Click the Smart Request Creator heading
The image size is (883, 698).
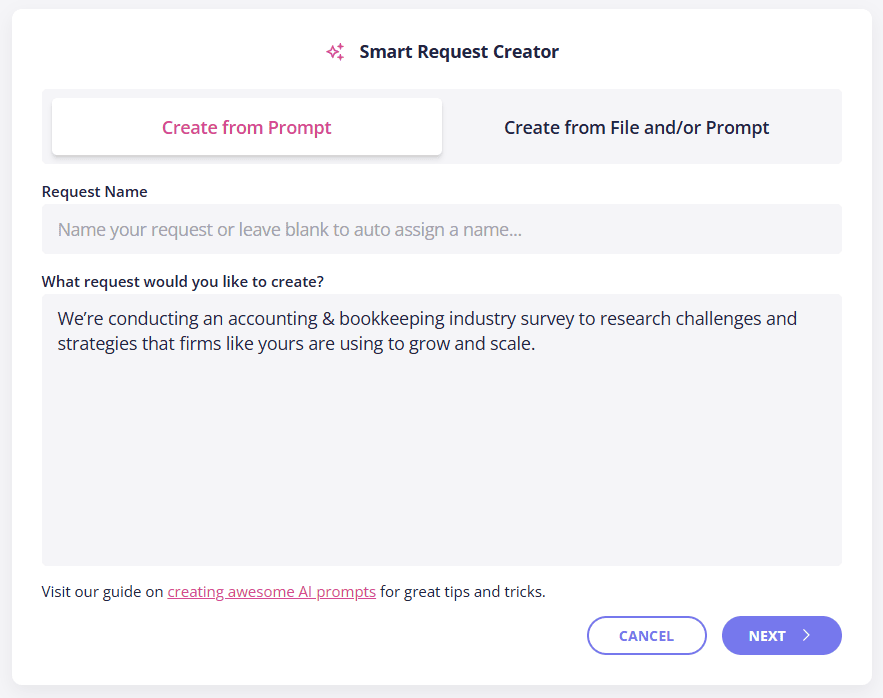click(459, 52)
